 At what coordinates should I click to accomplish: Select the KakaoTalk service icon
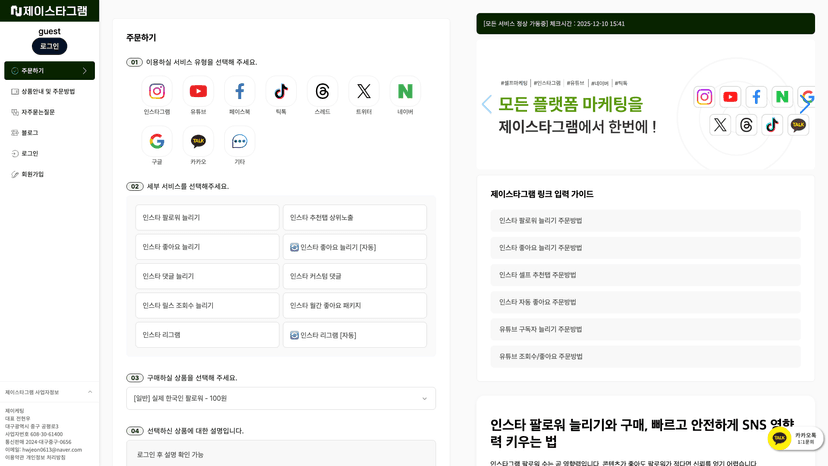[x=198, y=141]
